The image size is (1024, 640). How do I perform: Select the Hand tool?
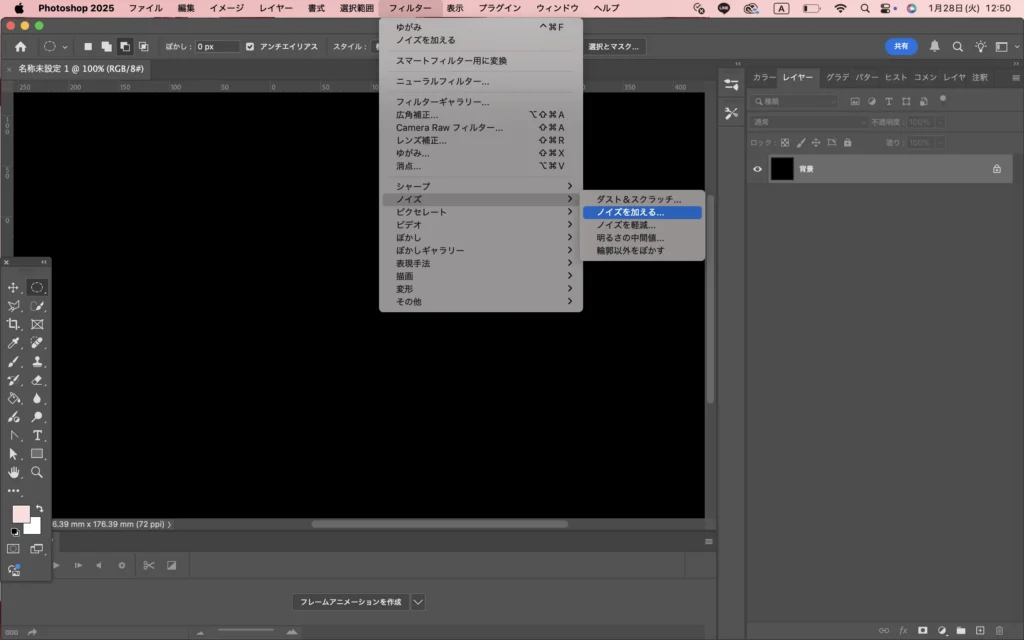coord(14,472)
